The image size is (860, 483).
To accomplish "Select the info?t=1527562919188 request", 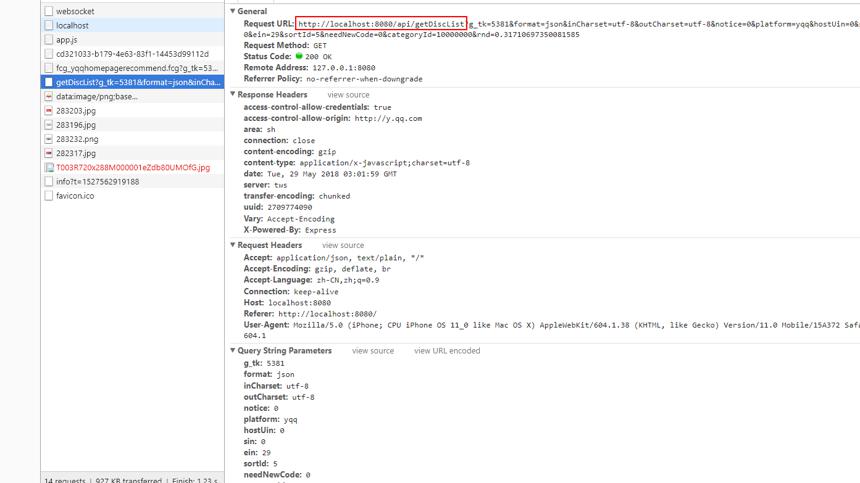I will [x=132, y=181].
